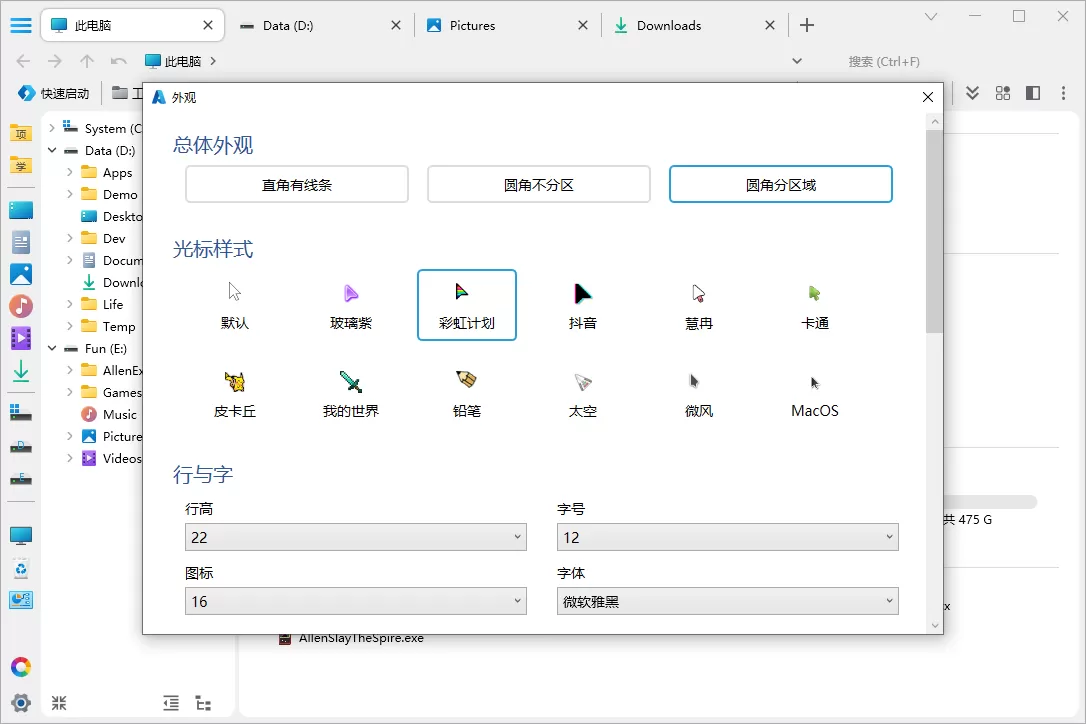Select the 皮卡丘 Pikachu cursor style

click(235, 391)
